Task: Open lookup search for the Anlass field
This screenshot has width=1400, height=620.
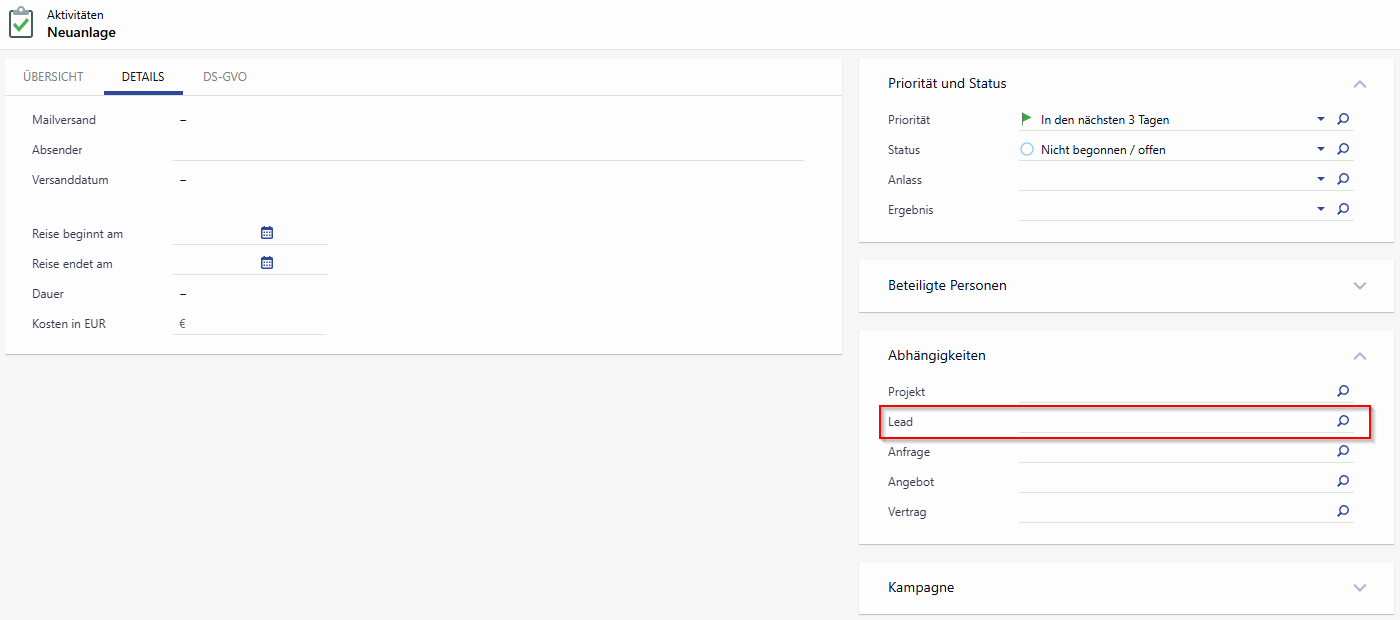Action: coord(1343,179)
